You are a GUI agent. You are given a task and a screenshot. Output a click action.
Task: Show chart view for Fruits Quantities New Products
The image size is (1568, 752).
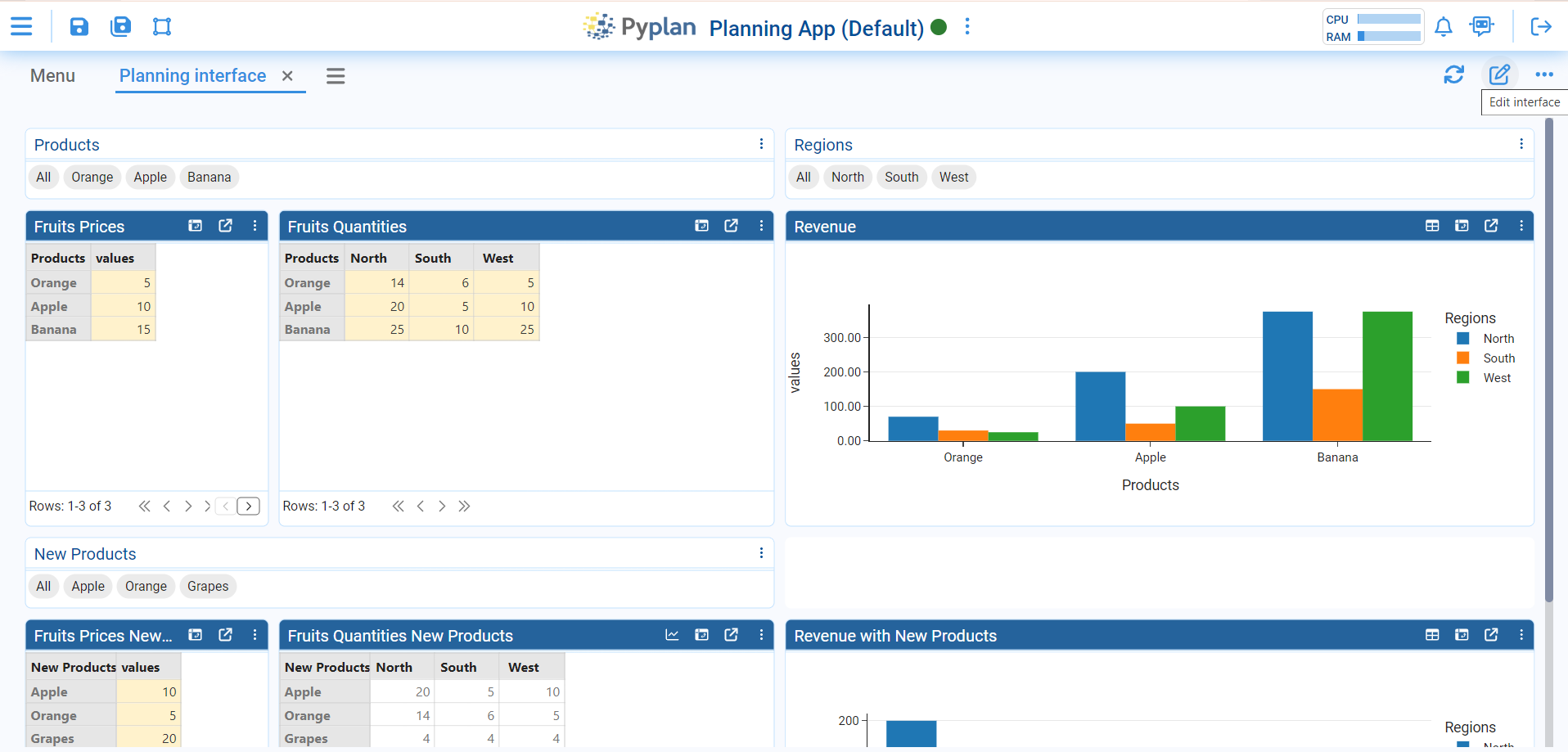(x=672, y=635)
